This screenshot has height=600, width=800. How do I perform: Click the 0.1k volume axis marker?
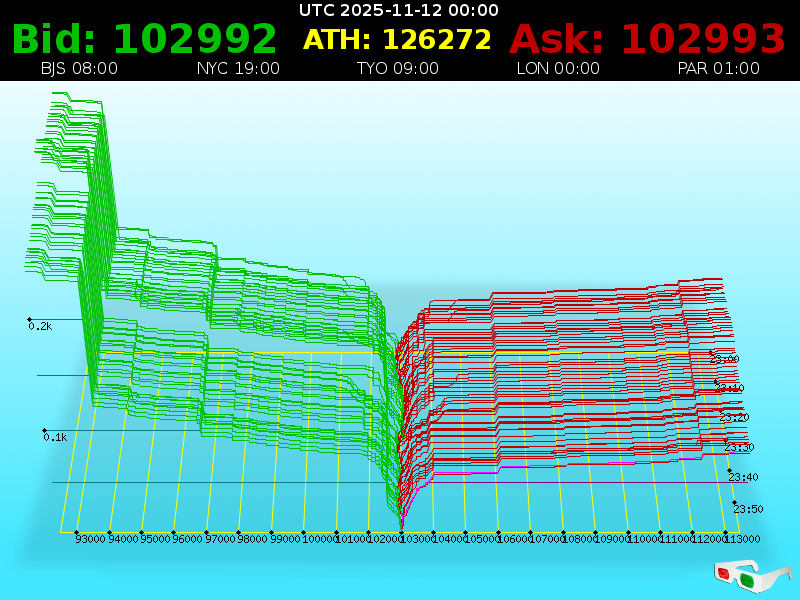pos(54,437)
